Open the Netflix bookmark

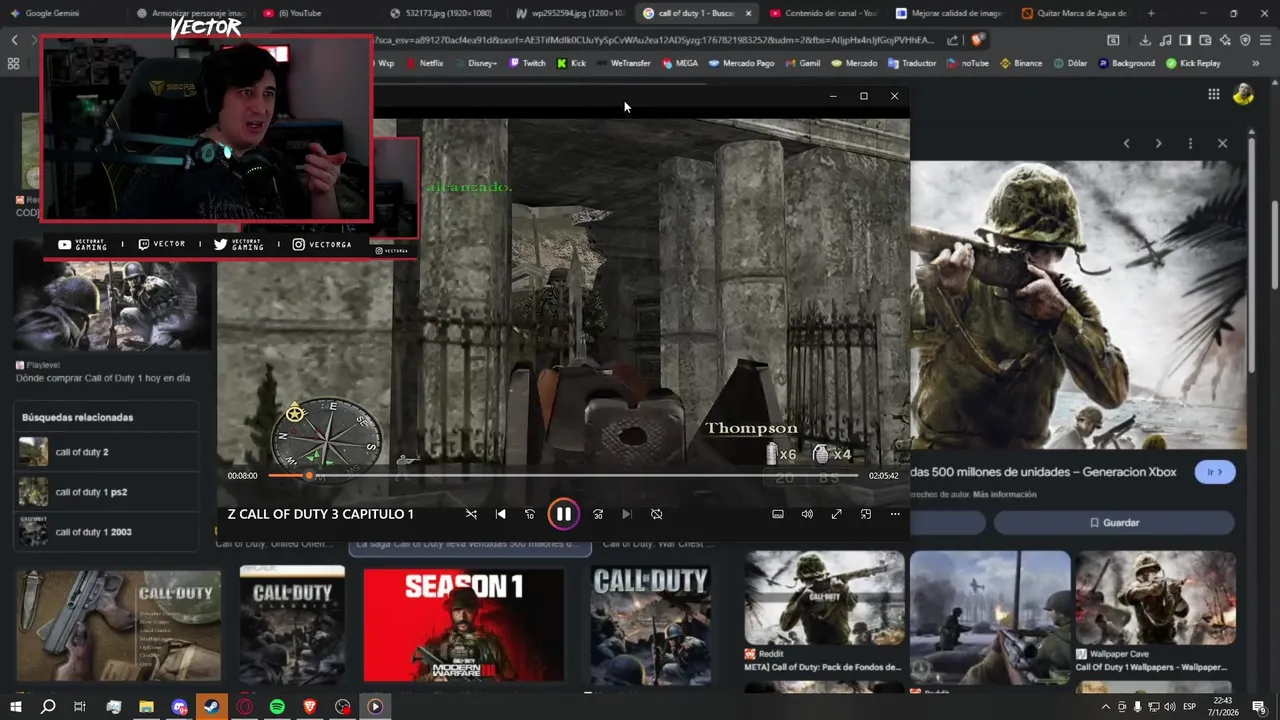point(424,63)
